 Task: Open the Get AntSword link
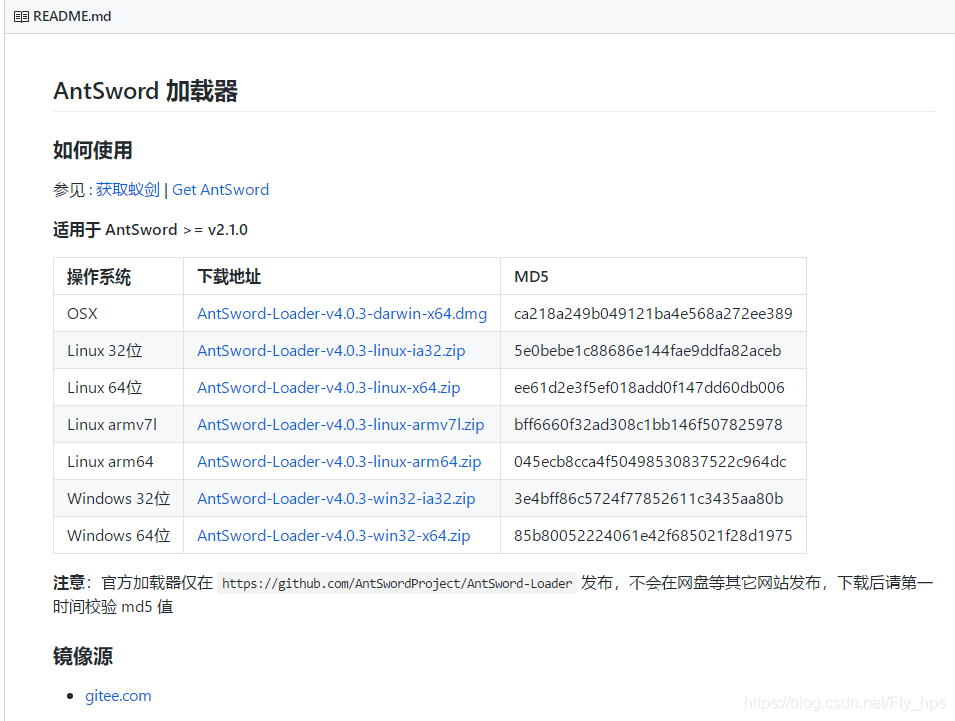[x=220, y=190]
